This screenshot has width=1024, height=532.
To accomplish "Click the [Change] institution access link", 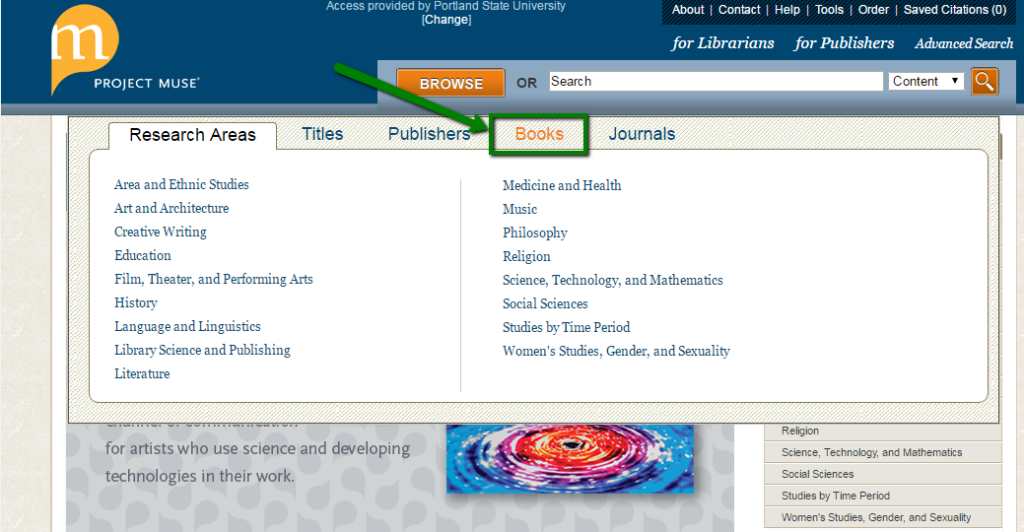I will tap(446, 20).
